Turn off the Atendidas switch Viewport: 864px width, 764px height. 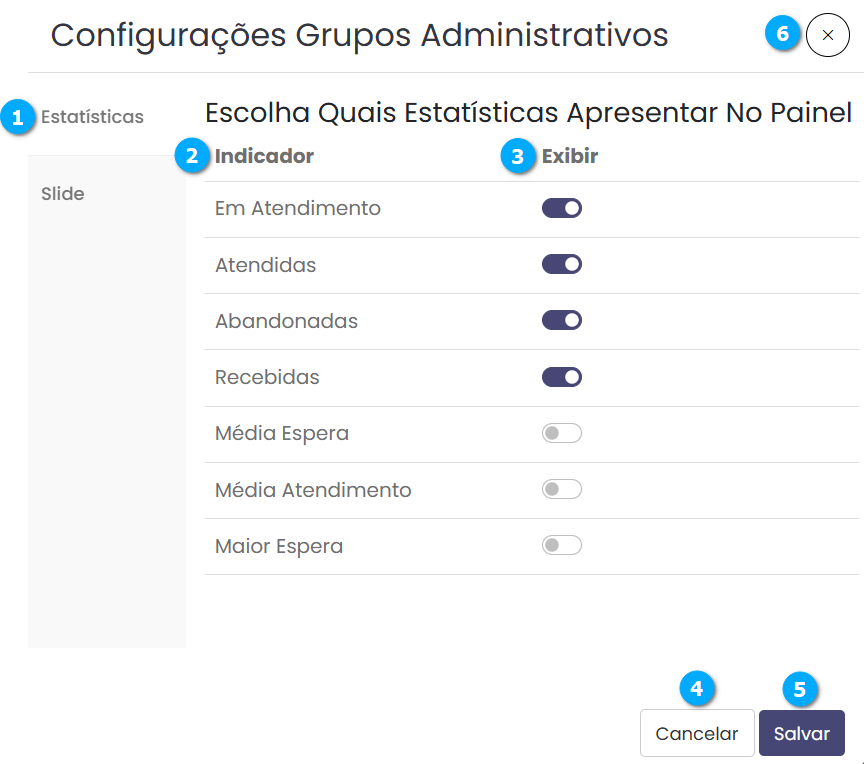[562, 265]
